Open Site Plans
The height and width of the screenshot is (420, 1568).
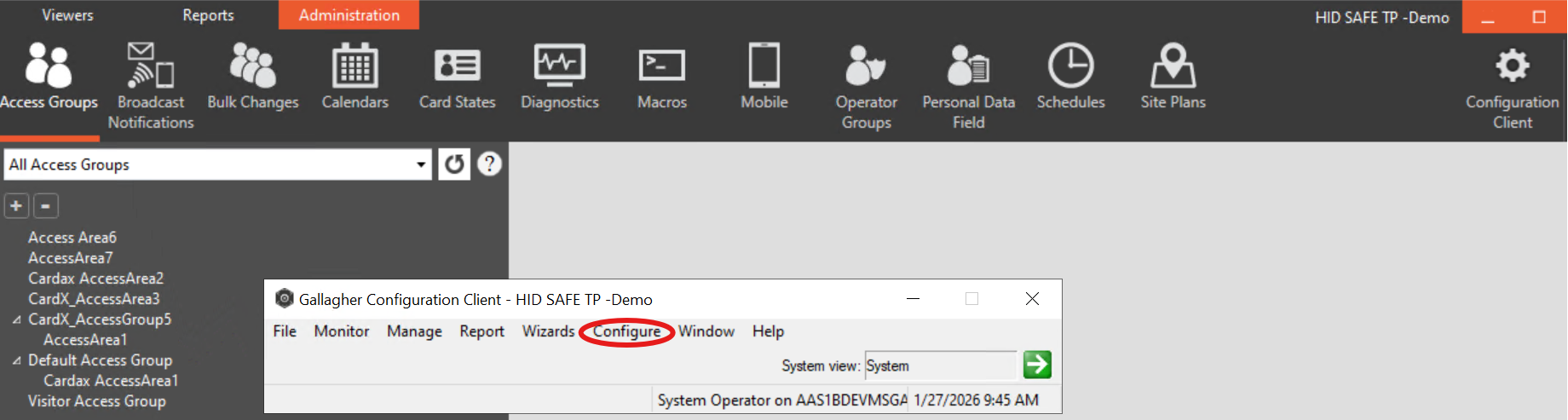(x=1173, y=77)
